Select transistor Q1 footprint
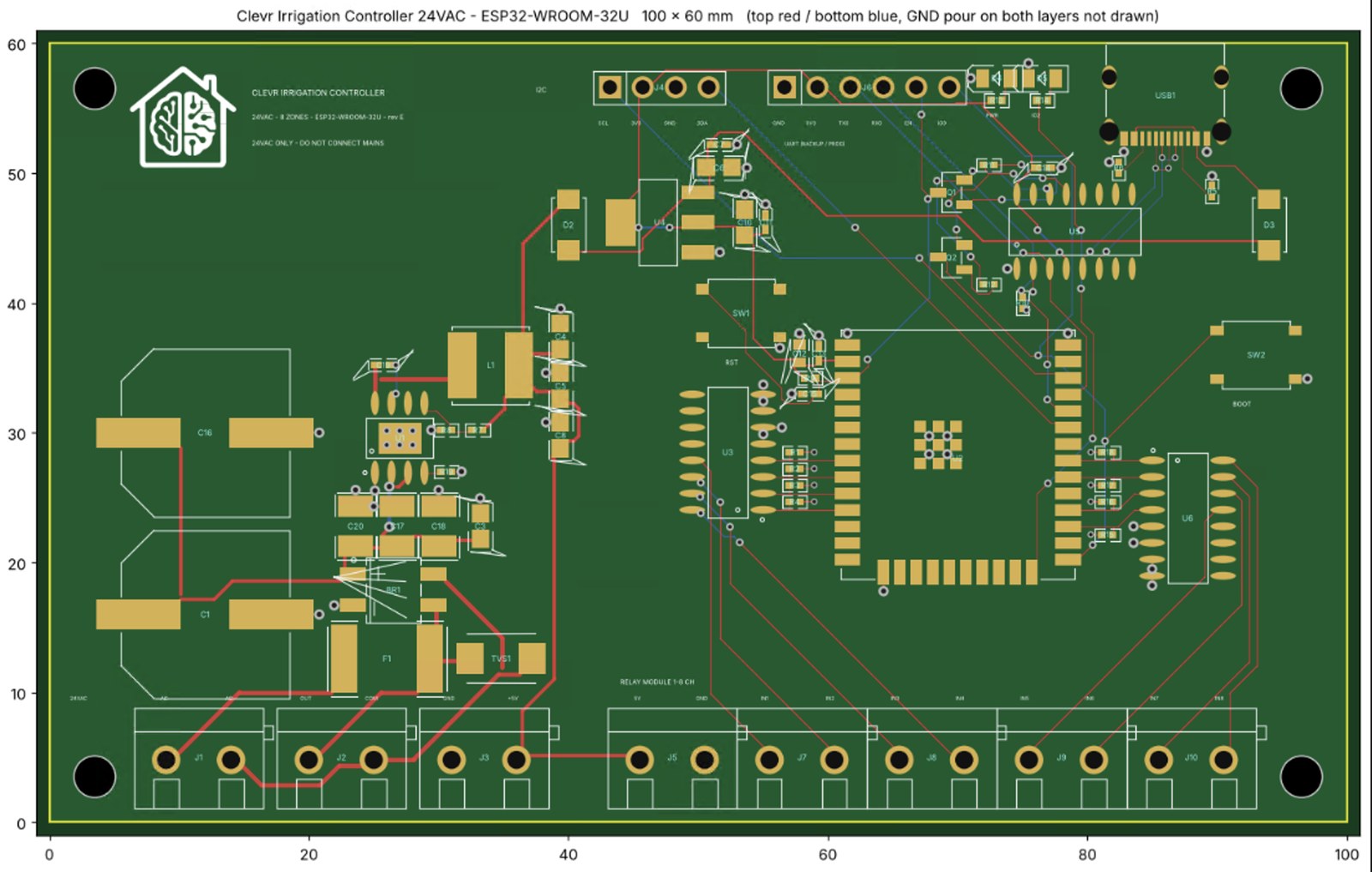1372x872 pixels. [953, 193]
